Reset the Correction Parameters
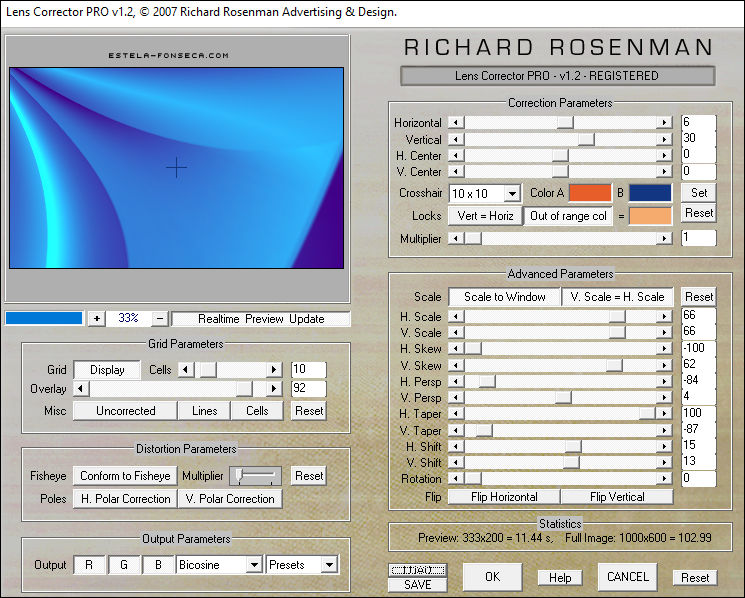Viewport: 745px width, 598px height. [699, 213]
